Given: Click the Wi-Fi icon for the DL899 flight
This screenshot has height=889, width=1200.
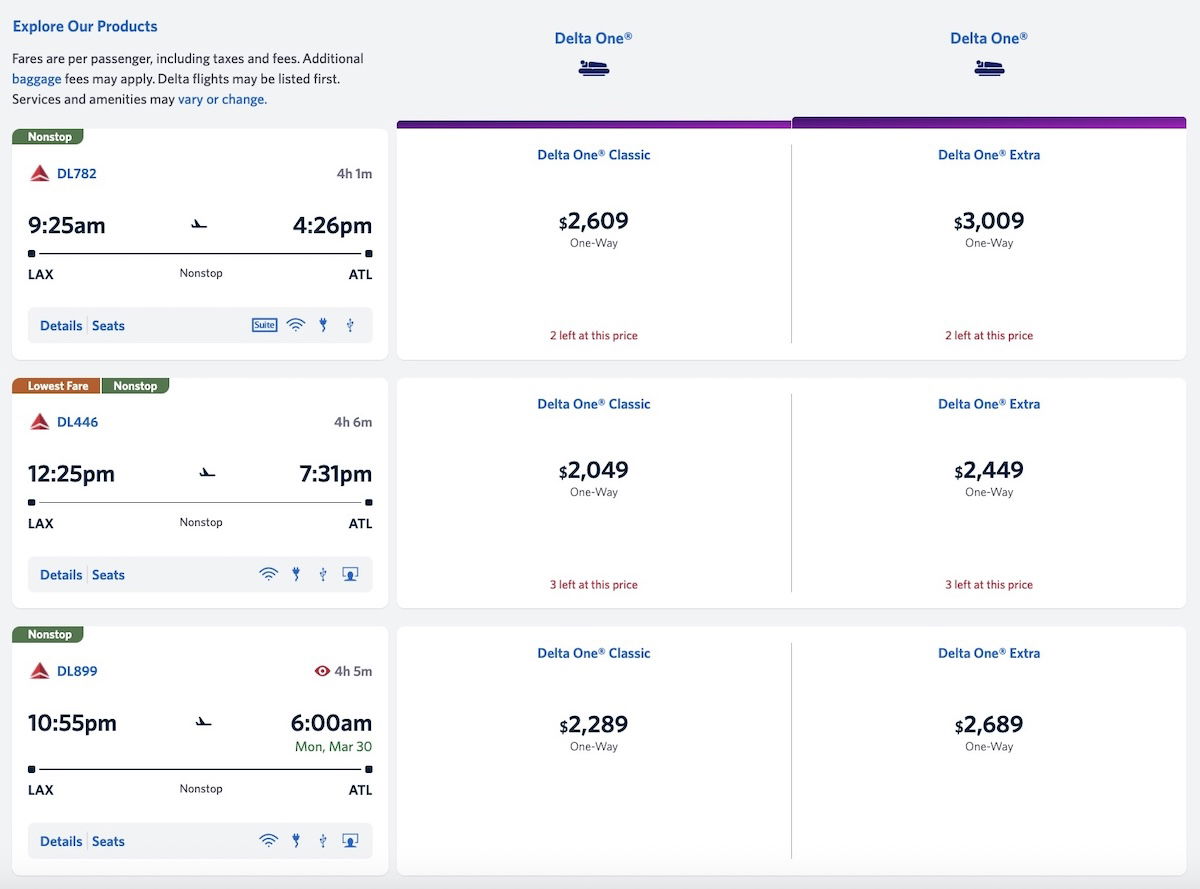Looking at the screenshot, I should pyautogui.click(x=268, y=841).
